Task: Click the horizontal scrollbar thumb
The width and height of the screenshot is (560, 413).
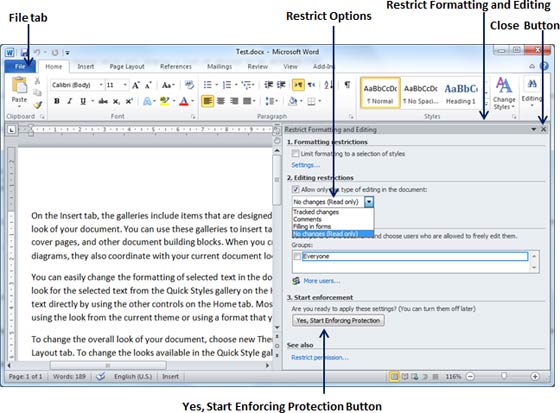Action: tap(108, 365)
